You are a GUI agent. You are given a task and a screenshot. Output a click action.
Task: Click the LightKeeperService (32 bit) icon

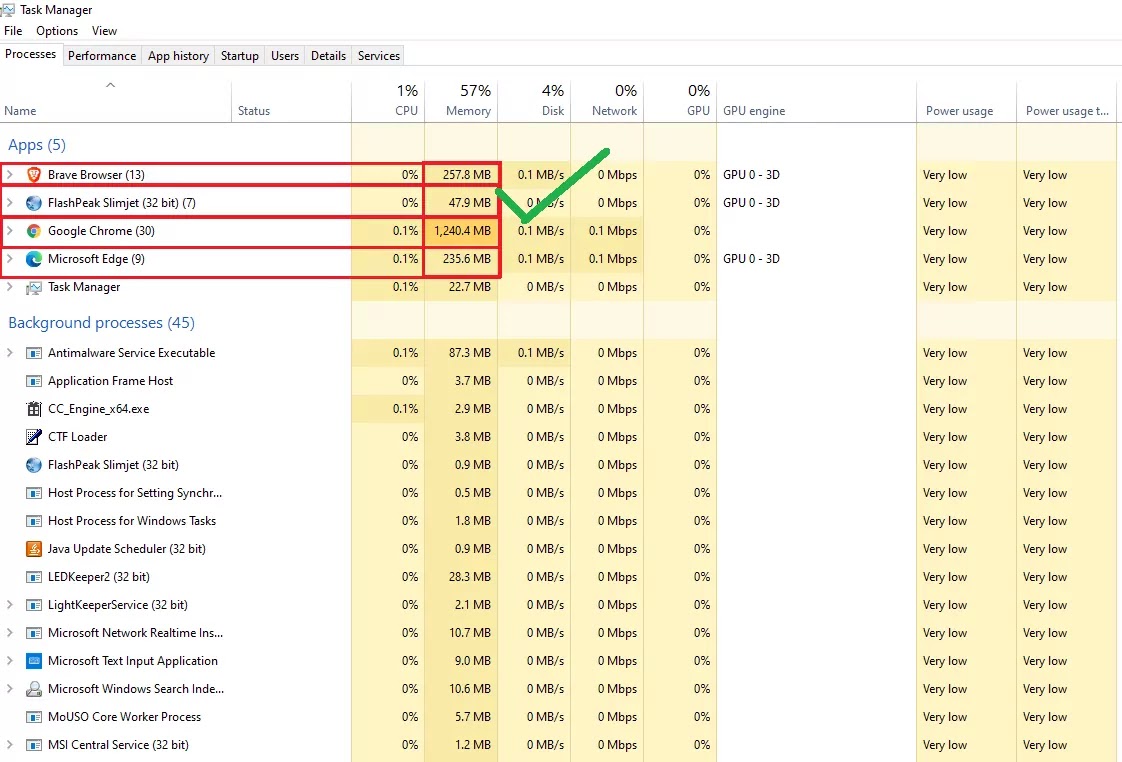tap(34, 605)
